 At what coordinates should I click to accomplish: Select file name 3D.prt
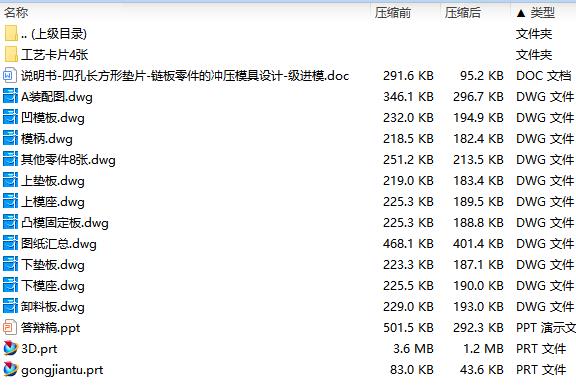click(39, 349)
